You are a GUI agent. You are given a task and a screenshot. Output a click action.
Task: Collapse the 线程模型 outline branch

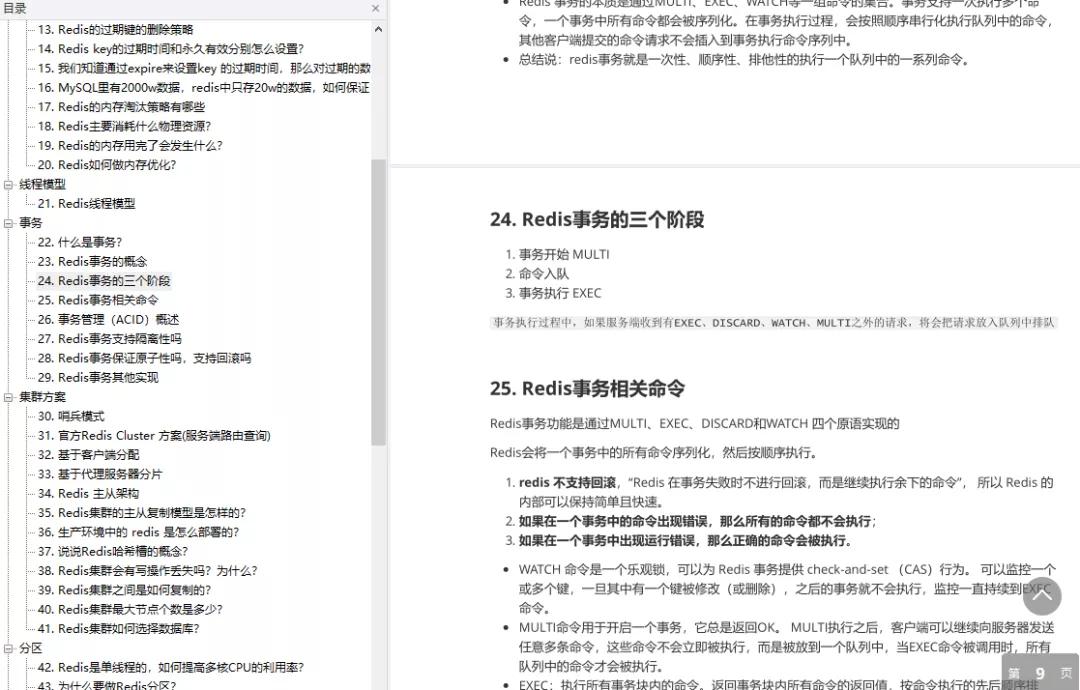(x=8, y=183)
